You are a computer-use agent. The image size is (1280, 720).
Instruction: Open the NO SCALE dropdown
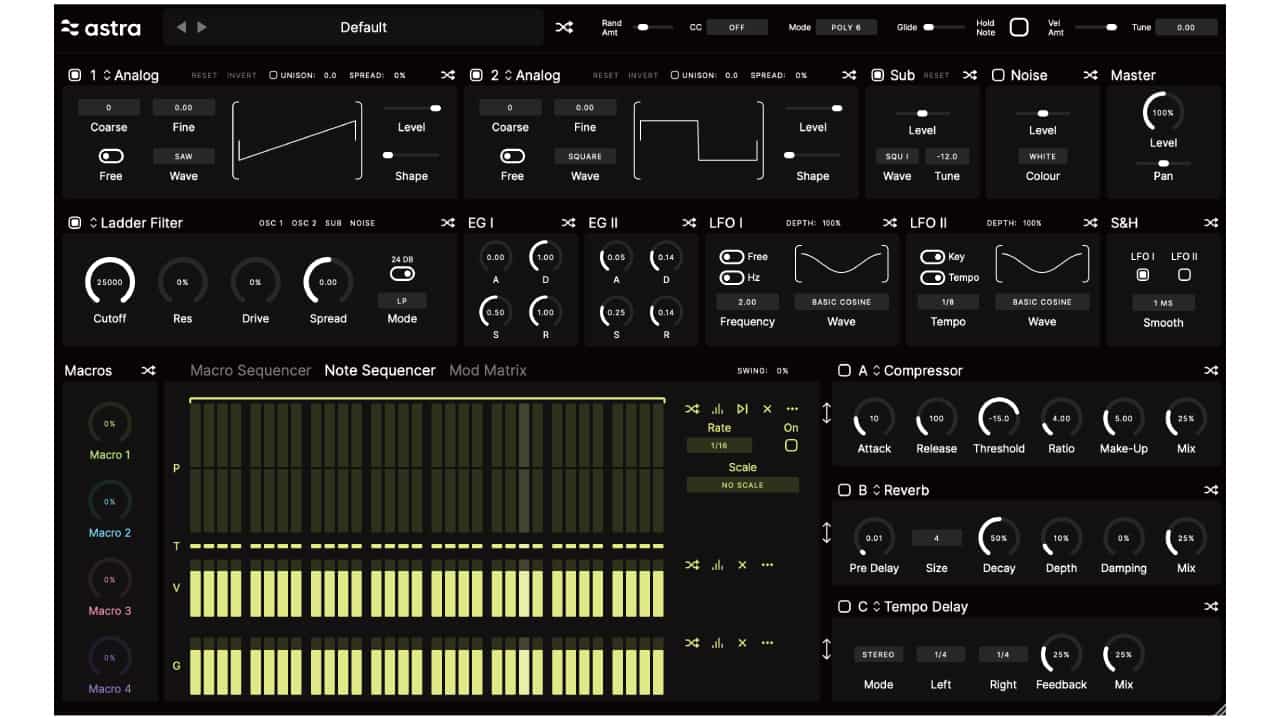742,485
